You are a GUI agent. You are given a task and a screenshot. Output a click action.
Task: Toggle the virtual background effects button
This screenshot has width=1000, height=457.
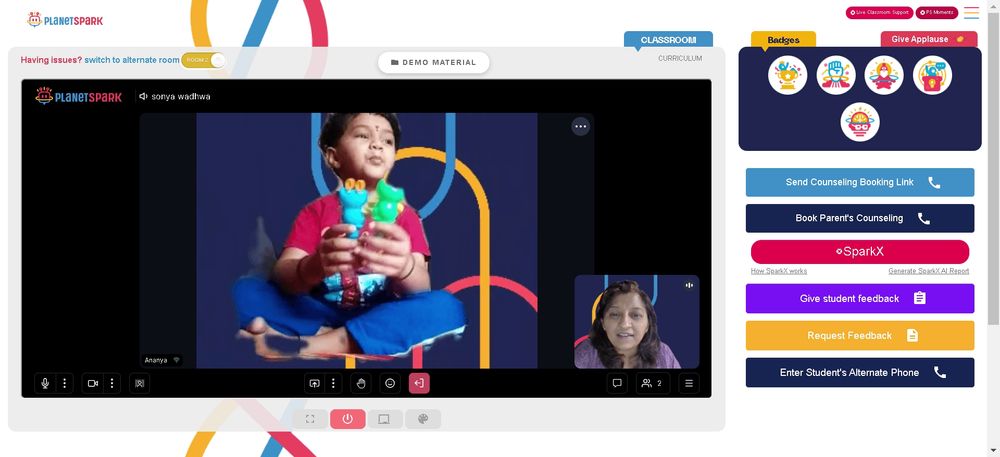pyautogui.click(x=140, y=384)
